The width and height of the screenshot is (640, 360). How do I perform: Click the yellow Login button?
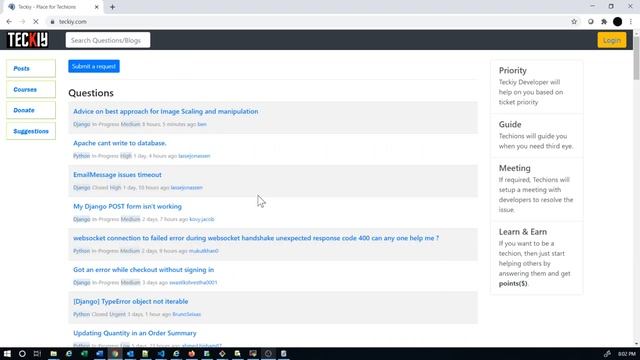[611, 40]
